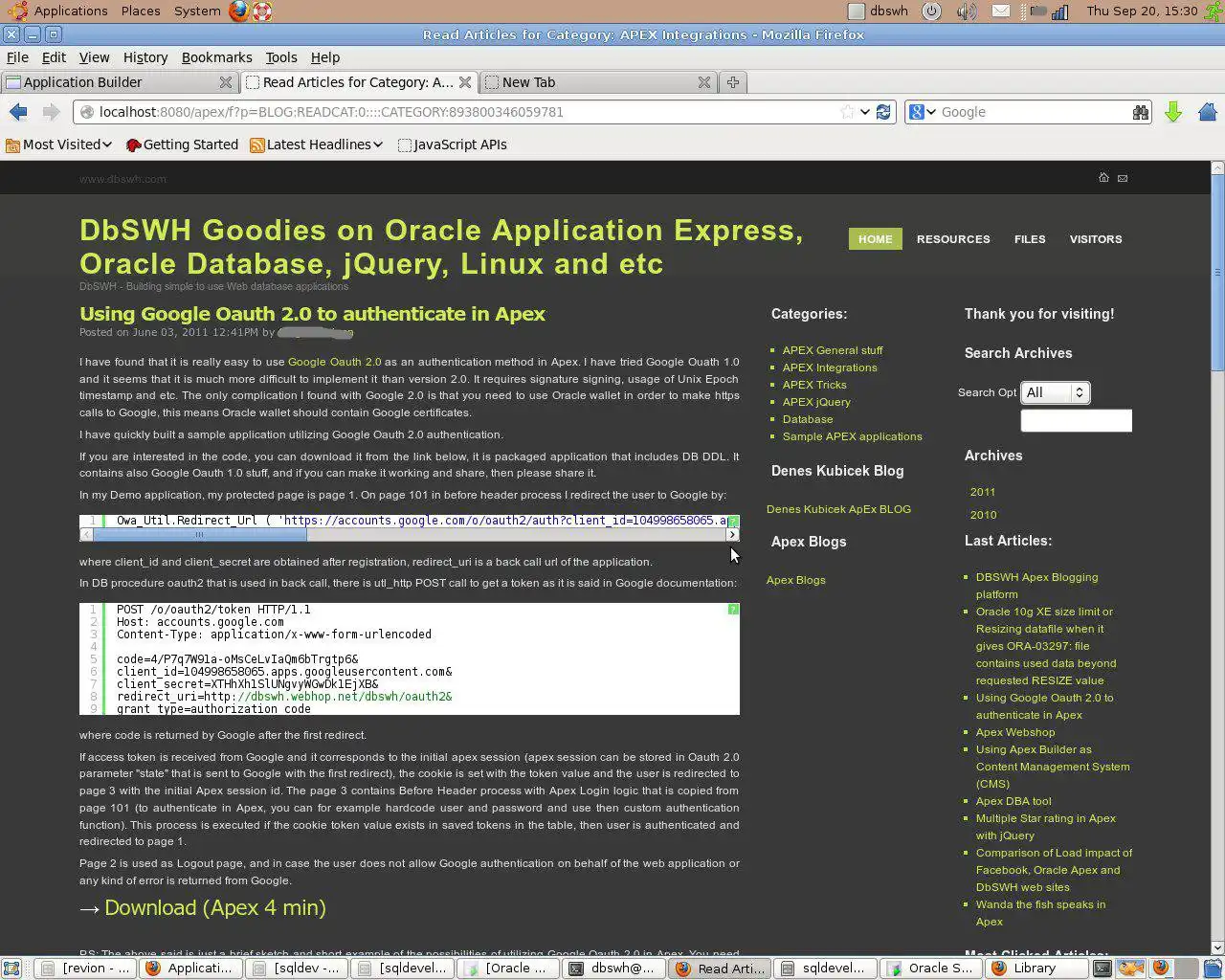Open the VISITORS page in site navigation

point(1096,239)
